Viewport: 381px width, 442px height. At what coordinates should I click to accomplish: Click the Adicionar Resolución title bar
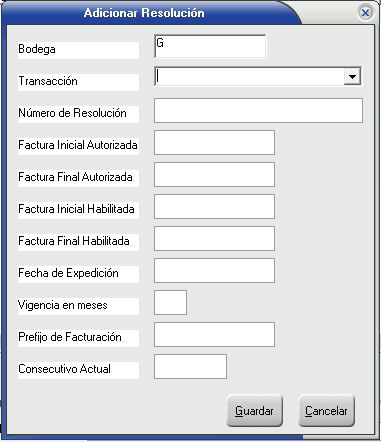click(x=144, y=13)
